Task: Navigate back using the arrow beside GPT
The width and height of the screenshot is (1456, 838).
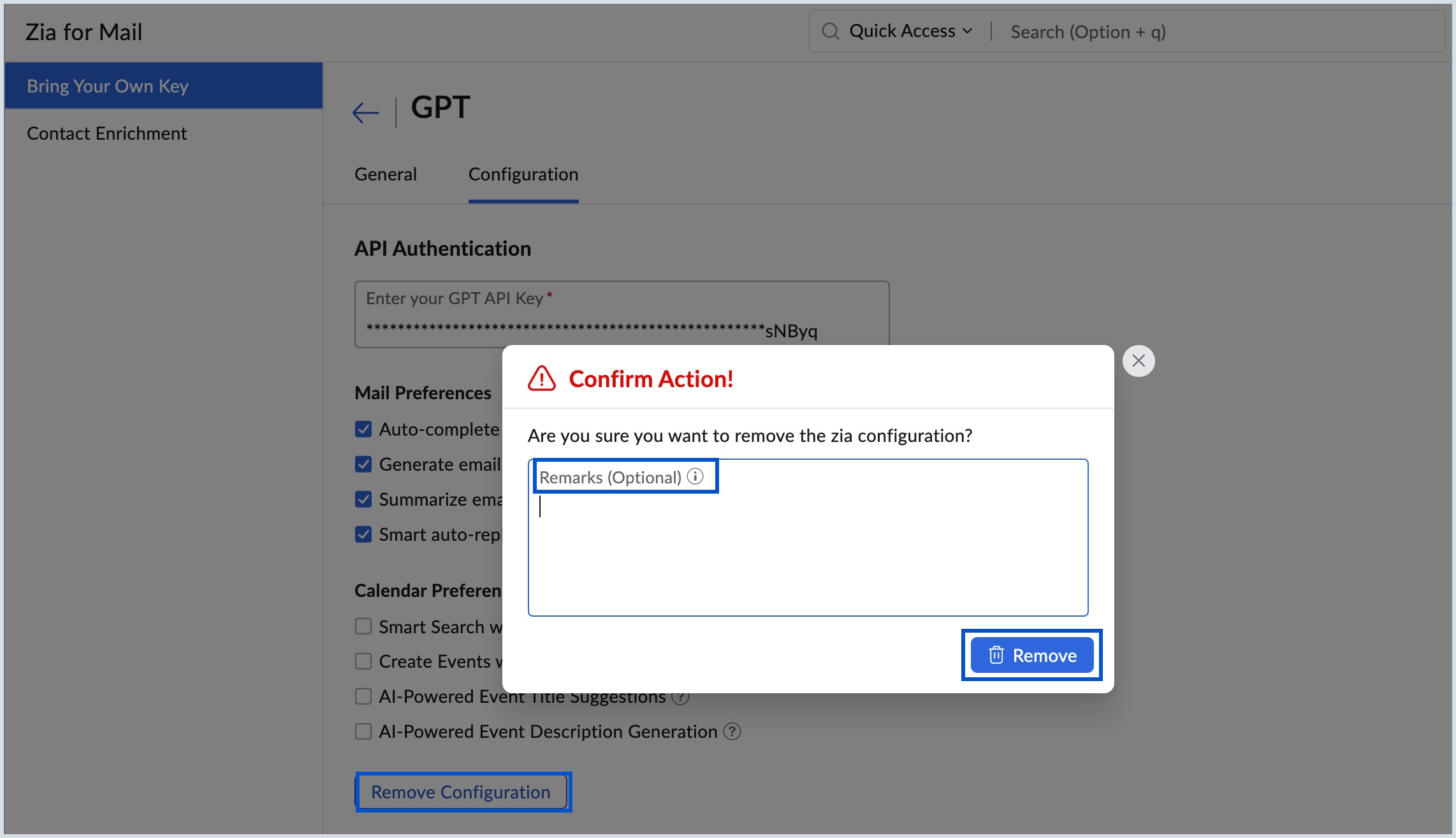Action: click(365, 112)
